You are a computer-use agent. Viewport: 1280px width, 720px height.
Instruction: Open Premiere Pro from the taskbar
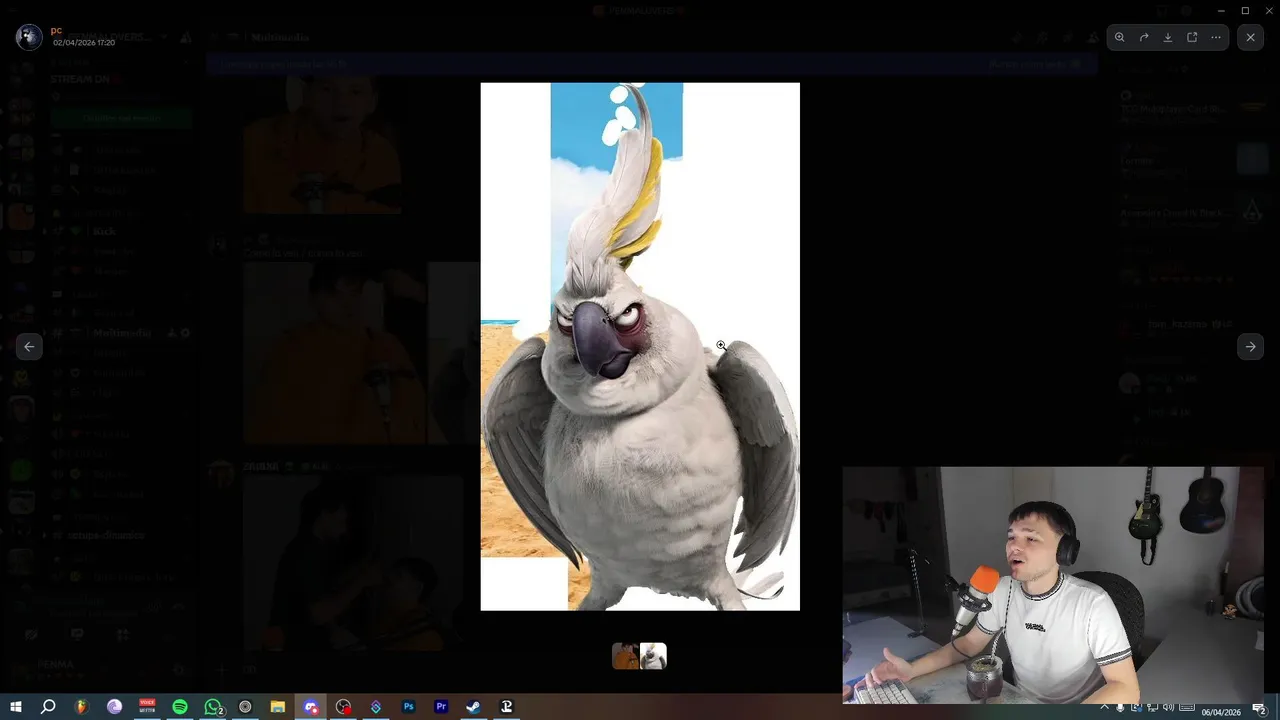click(x=441, y=707)
